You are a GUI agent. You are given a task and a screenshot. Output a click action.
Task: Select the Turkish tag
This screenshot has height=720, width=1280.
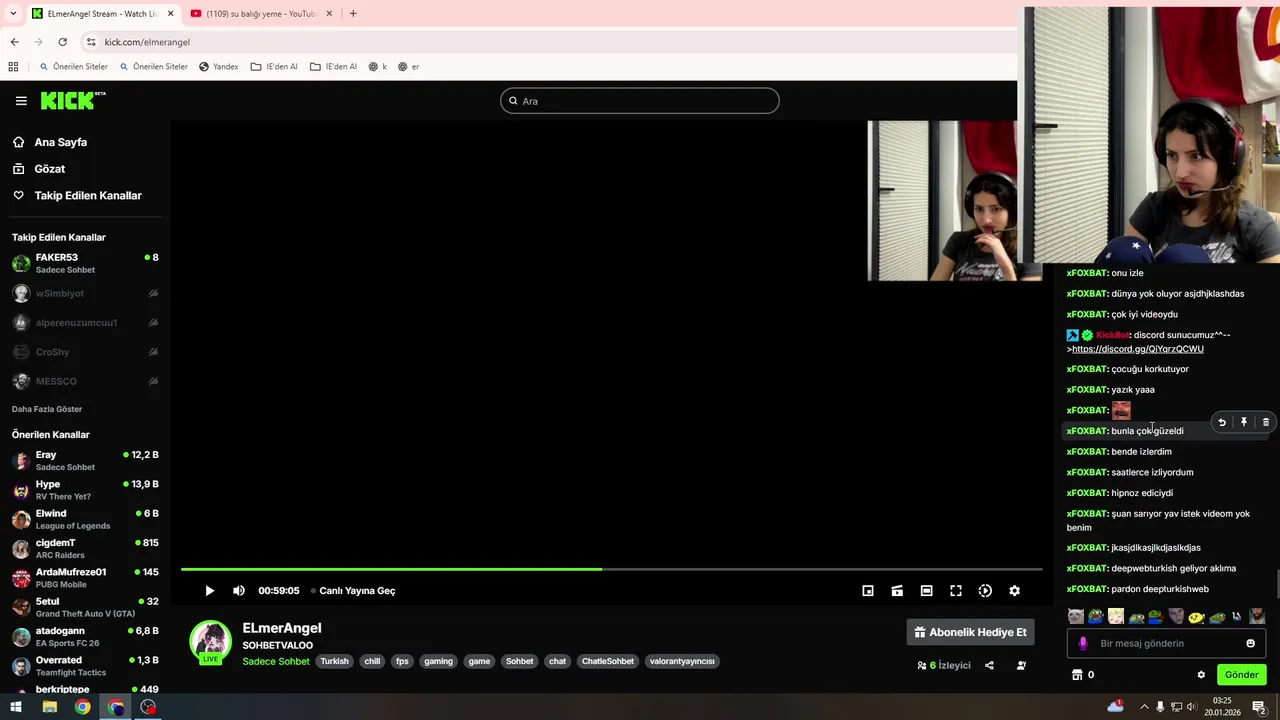(x=334, y=661)
